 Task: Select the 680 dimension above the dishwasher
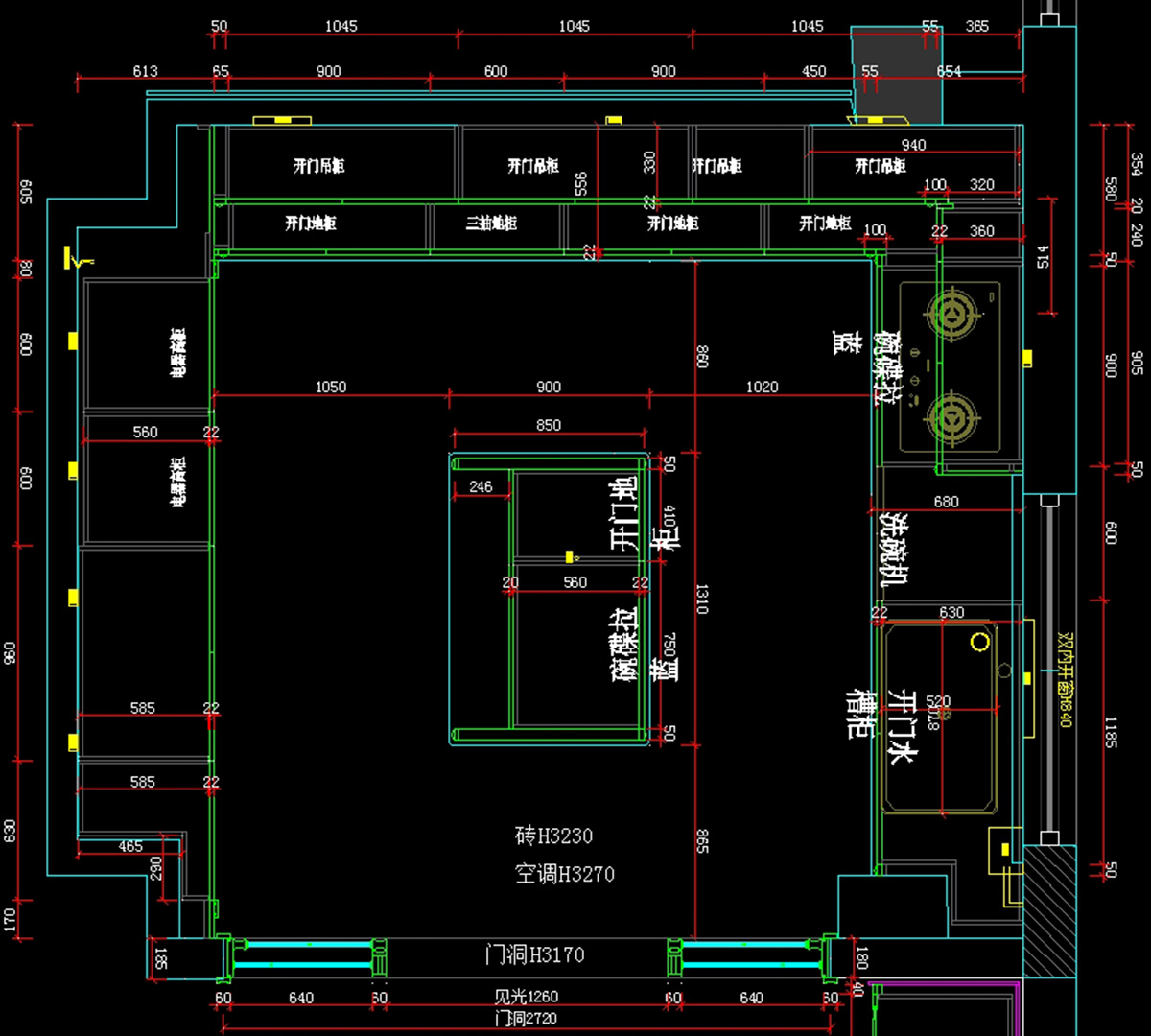pos(946,502)
